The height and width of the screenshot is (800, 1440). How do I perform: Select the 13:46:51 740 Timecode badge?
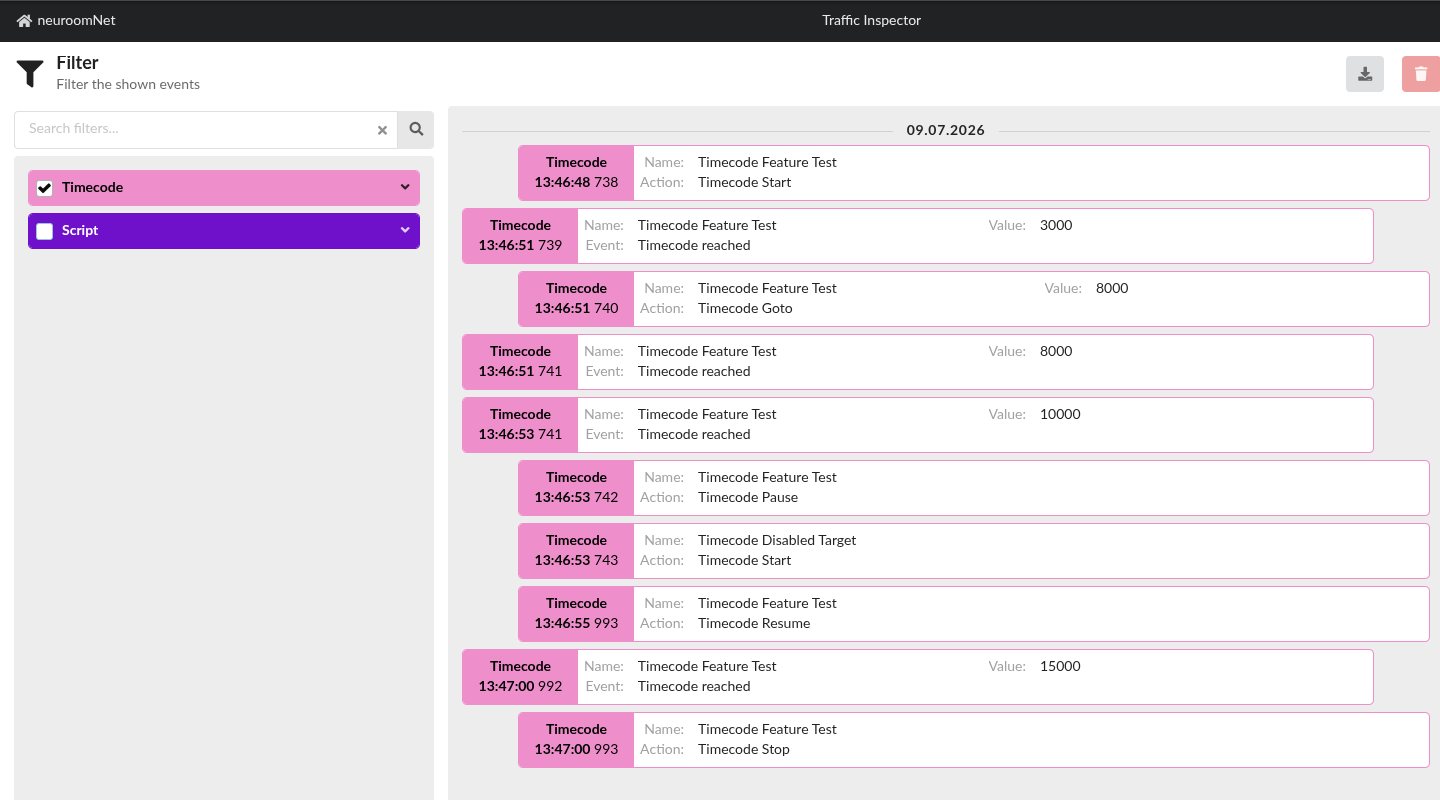[x=576, y=299]
